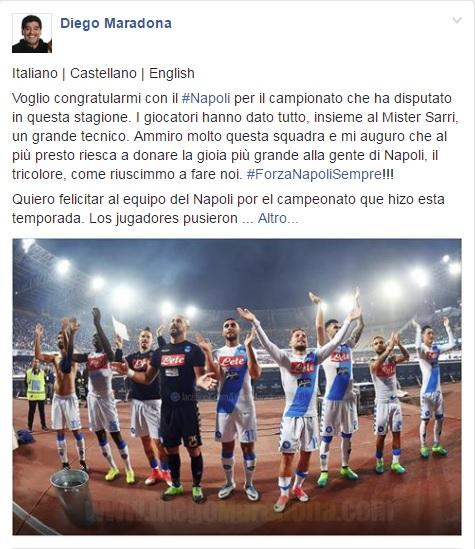Open the #Napoli hashtag
Image resolution: width=475 pixels, height=549 pixels.
[x=206, y=98]
